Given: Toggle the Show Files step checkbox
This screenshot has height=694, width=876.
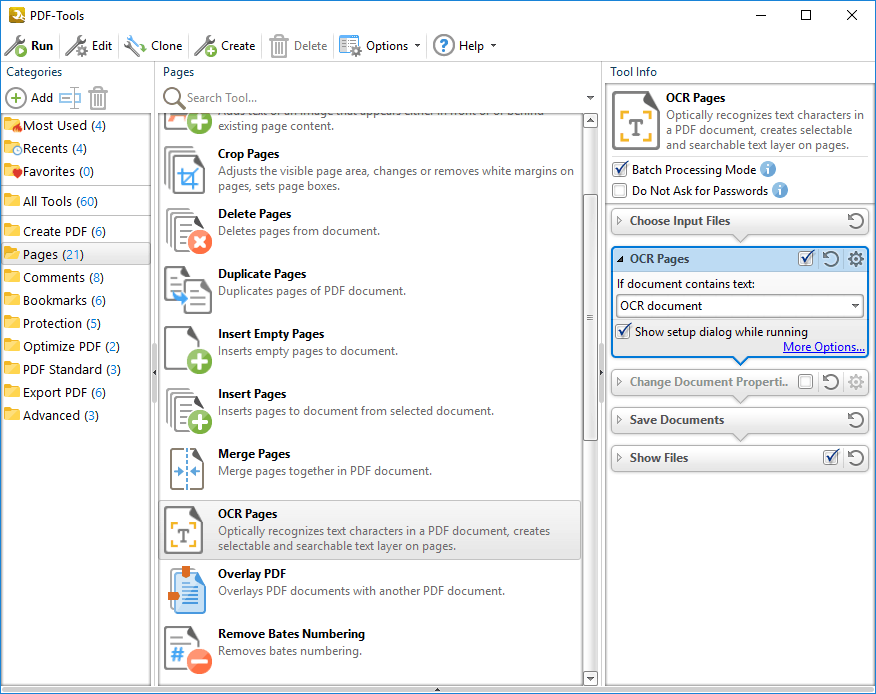Looking at the screenshot, I should [831, 458].
